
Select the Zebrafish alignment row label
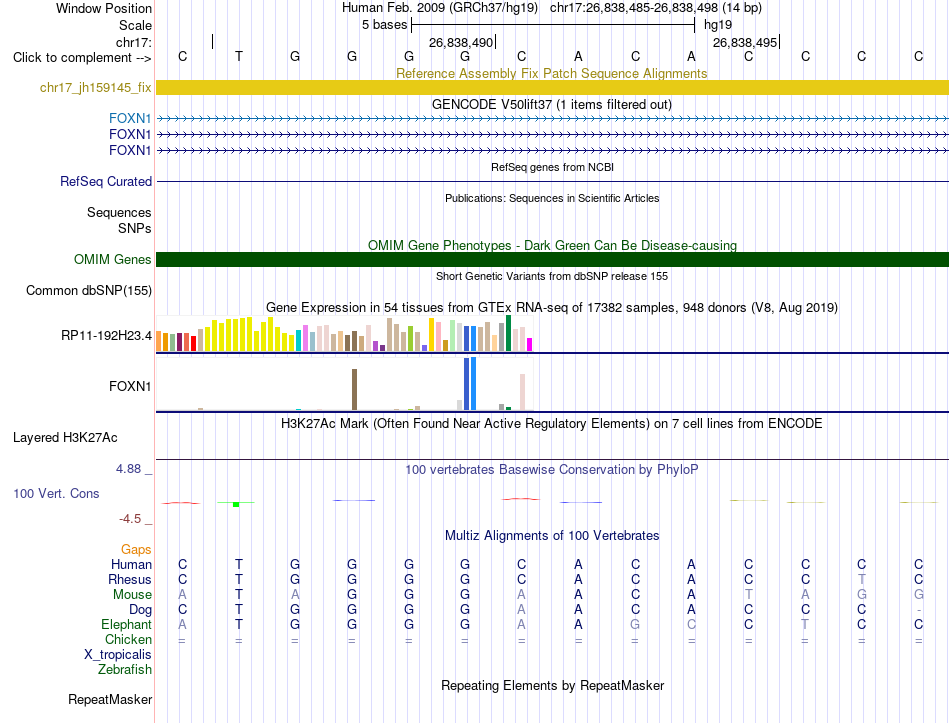click(125, 670)
